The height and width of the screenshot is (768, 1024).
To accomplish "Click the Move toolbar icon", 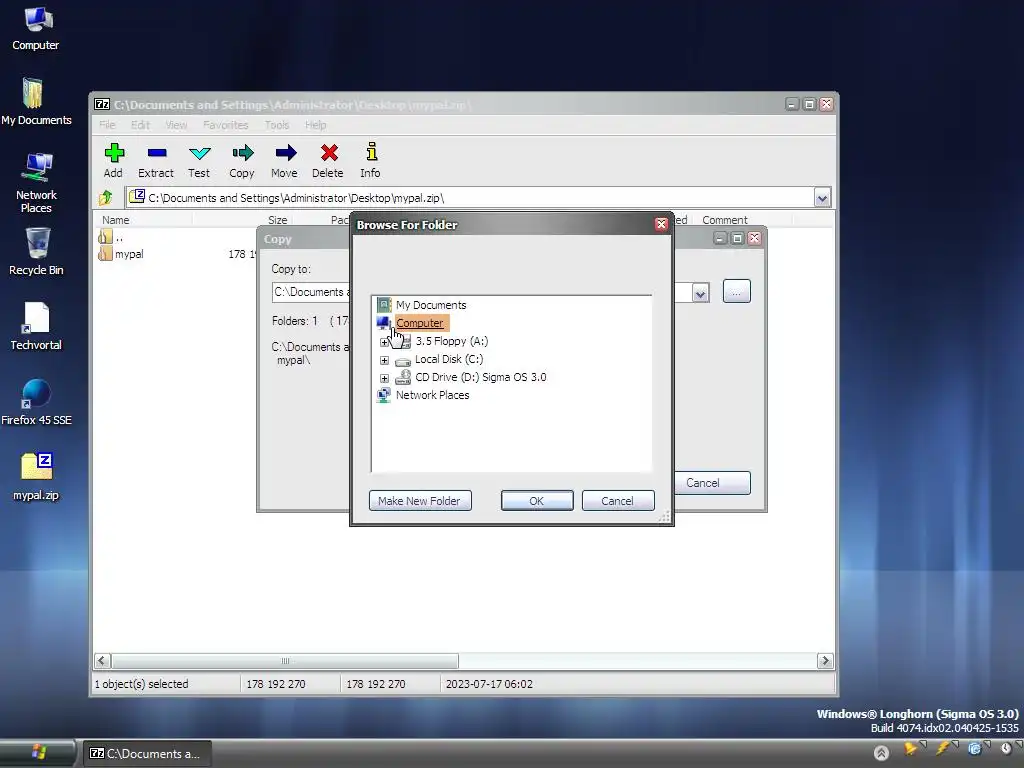I will (285, 153).
